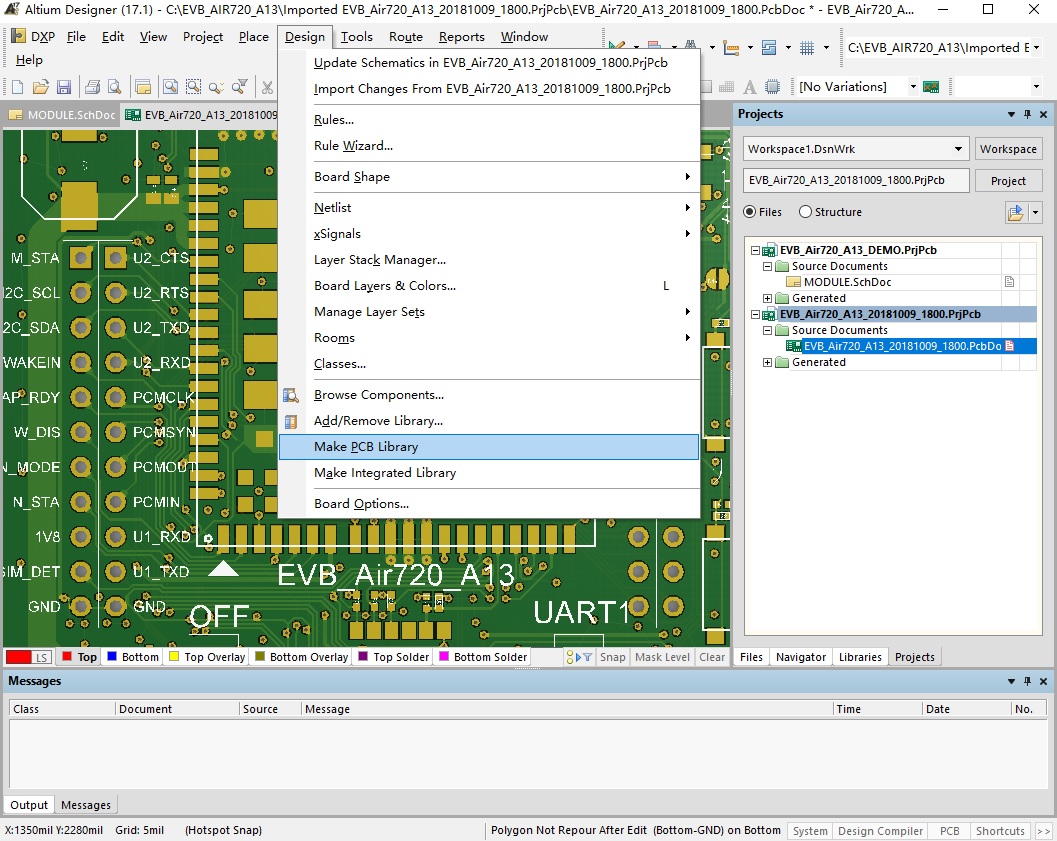
Task: Select MODULE.SchDoc in the project tree
Action: click(x=847, y=282)
